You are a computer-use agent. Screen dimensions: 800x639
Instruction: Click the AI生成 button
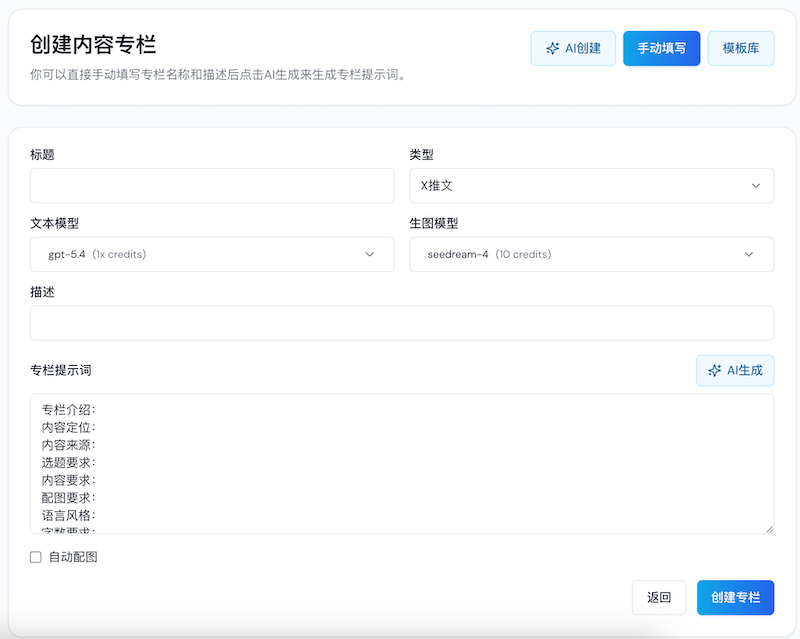click(x=735, y=371)
